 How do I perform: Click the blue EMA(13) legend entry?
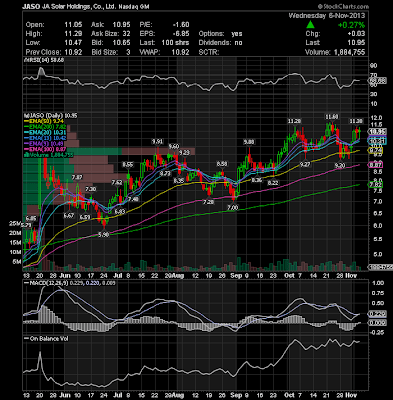pyautogui.click(x=45, y=138)
